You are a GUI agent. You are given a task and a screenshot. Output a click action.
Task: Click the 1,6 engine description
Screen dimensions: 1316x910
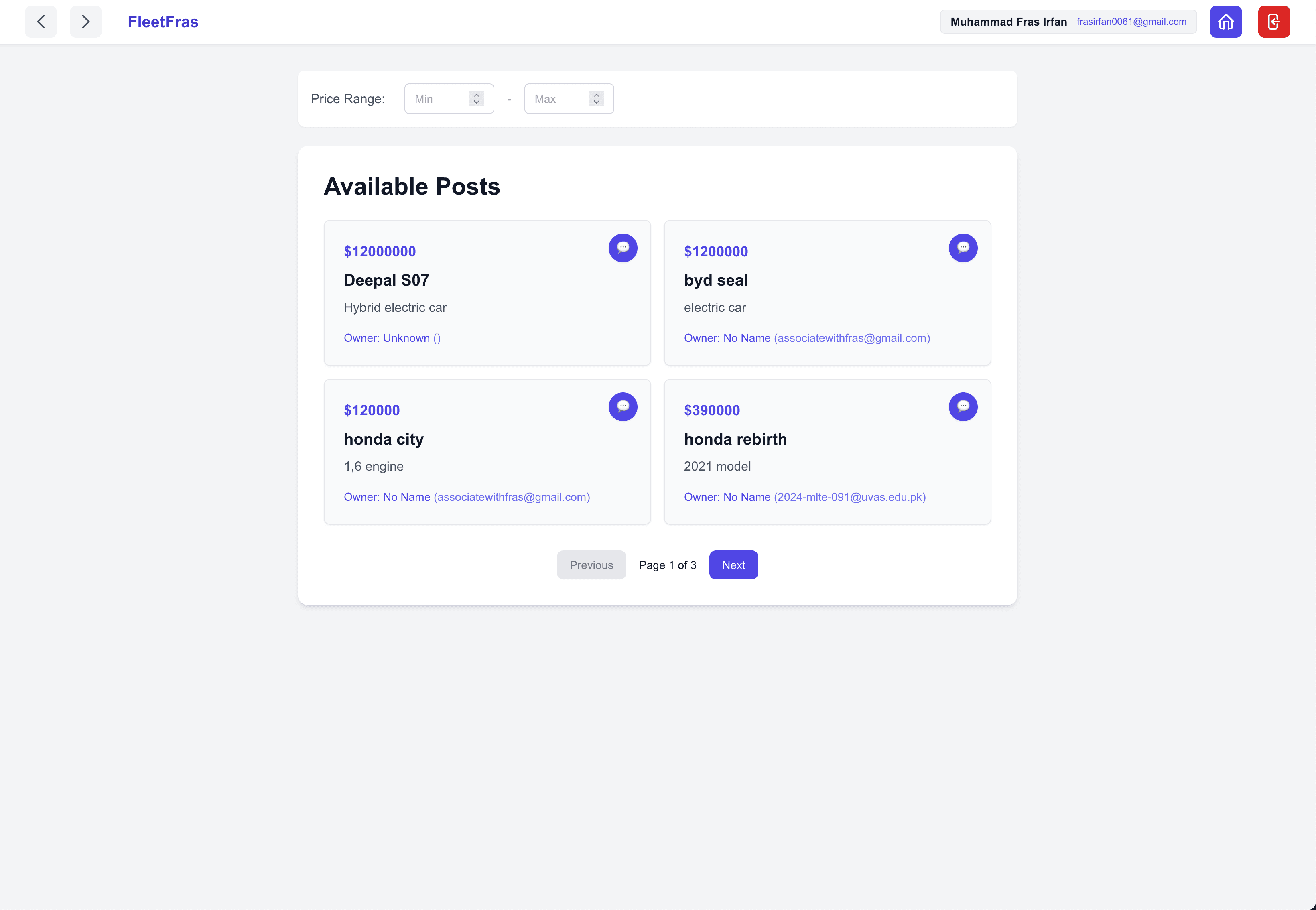tap(374, 466)
